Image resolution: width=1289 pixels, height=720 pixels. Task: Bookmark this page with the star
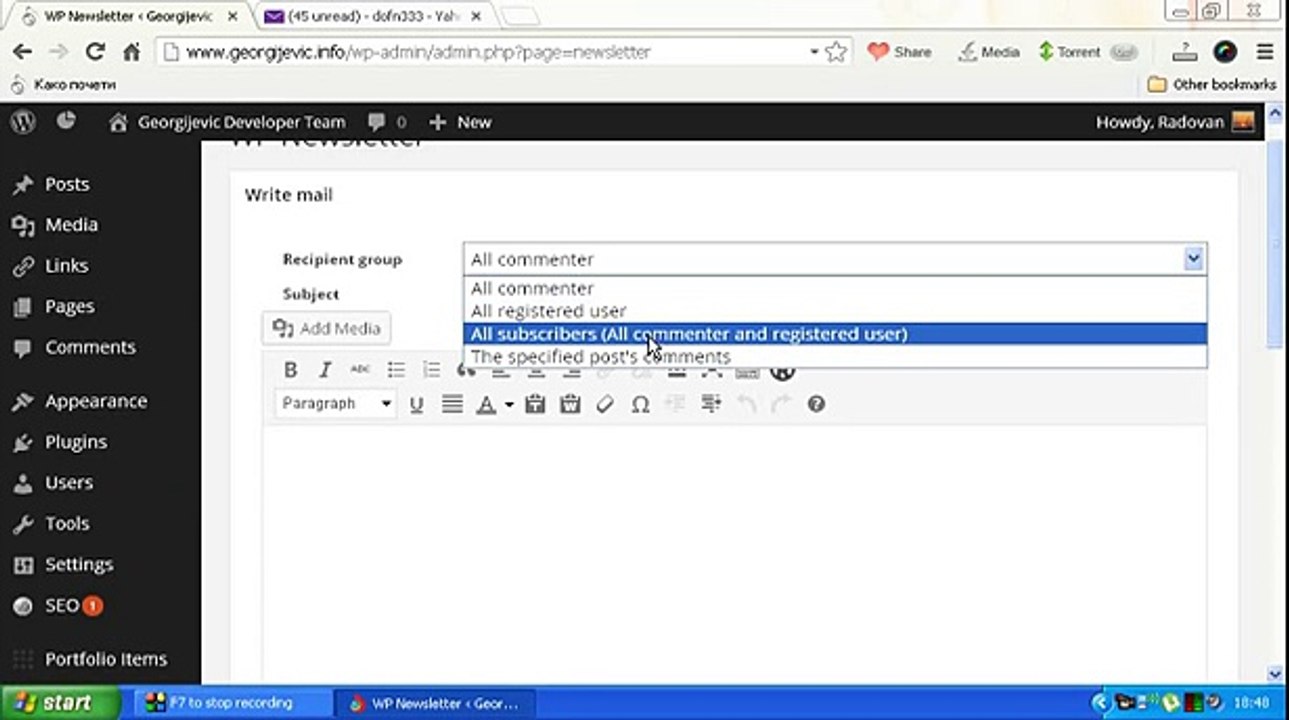(x=836, y=52)
